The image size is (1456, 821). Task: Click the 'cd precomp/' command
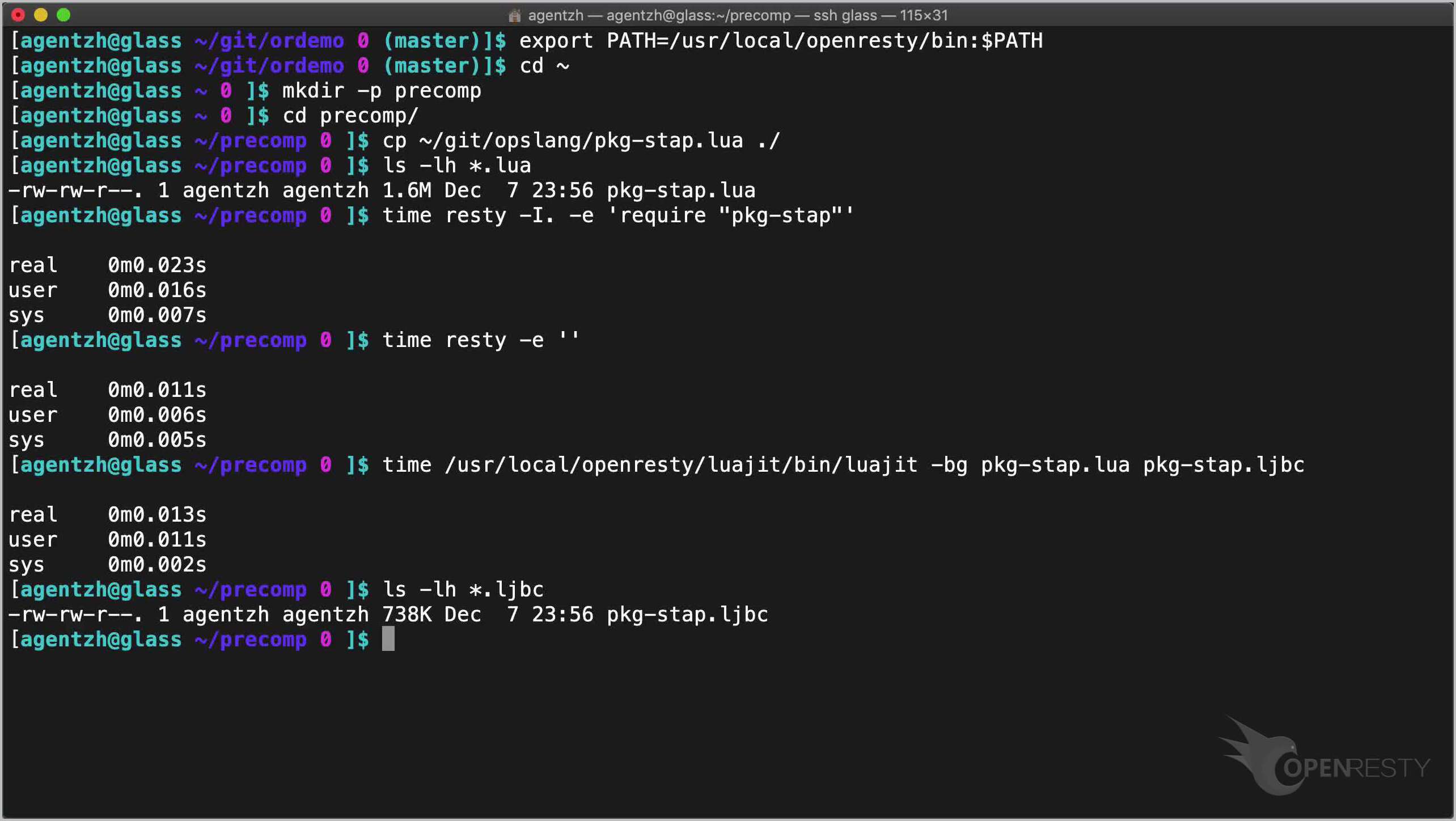click(x=350, y=116)
